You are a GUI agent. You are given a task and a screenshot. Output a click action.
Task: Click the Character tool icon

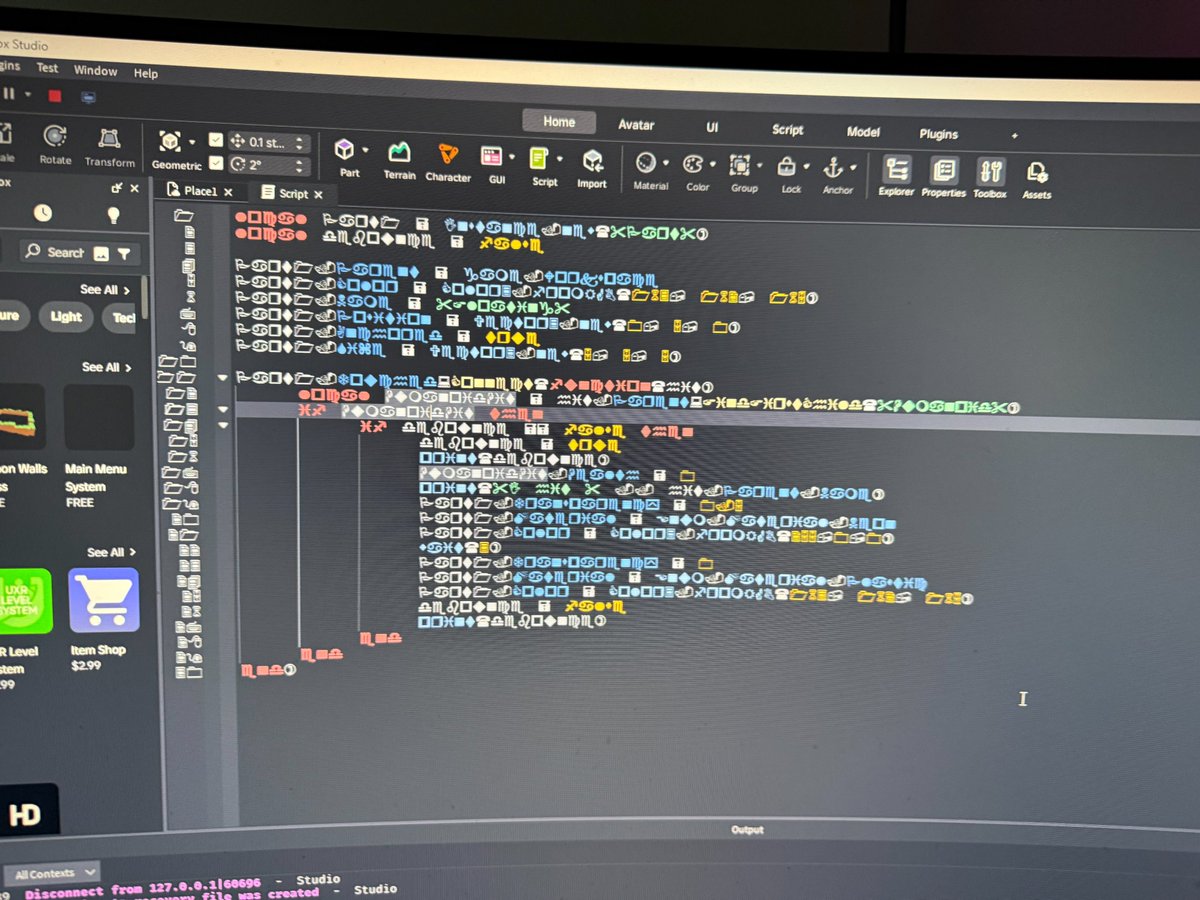pyautogui.click(x=447, y=155)
